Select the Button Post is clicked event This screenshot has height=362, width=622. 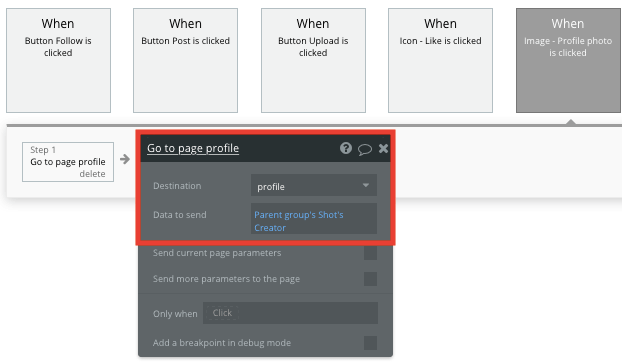185,61
